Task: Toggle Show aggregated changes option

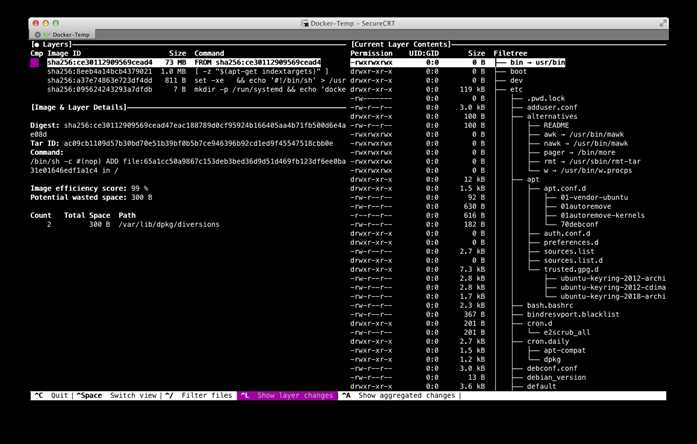Action: (x=398, y=396)
